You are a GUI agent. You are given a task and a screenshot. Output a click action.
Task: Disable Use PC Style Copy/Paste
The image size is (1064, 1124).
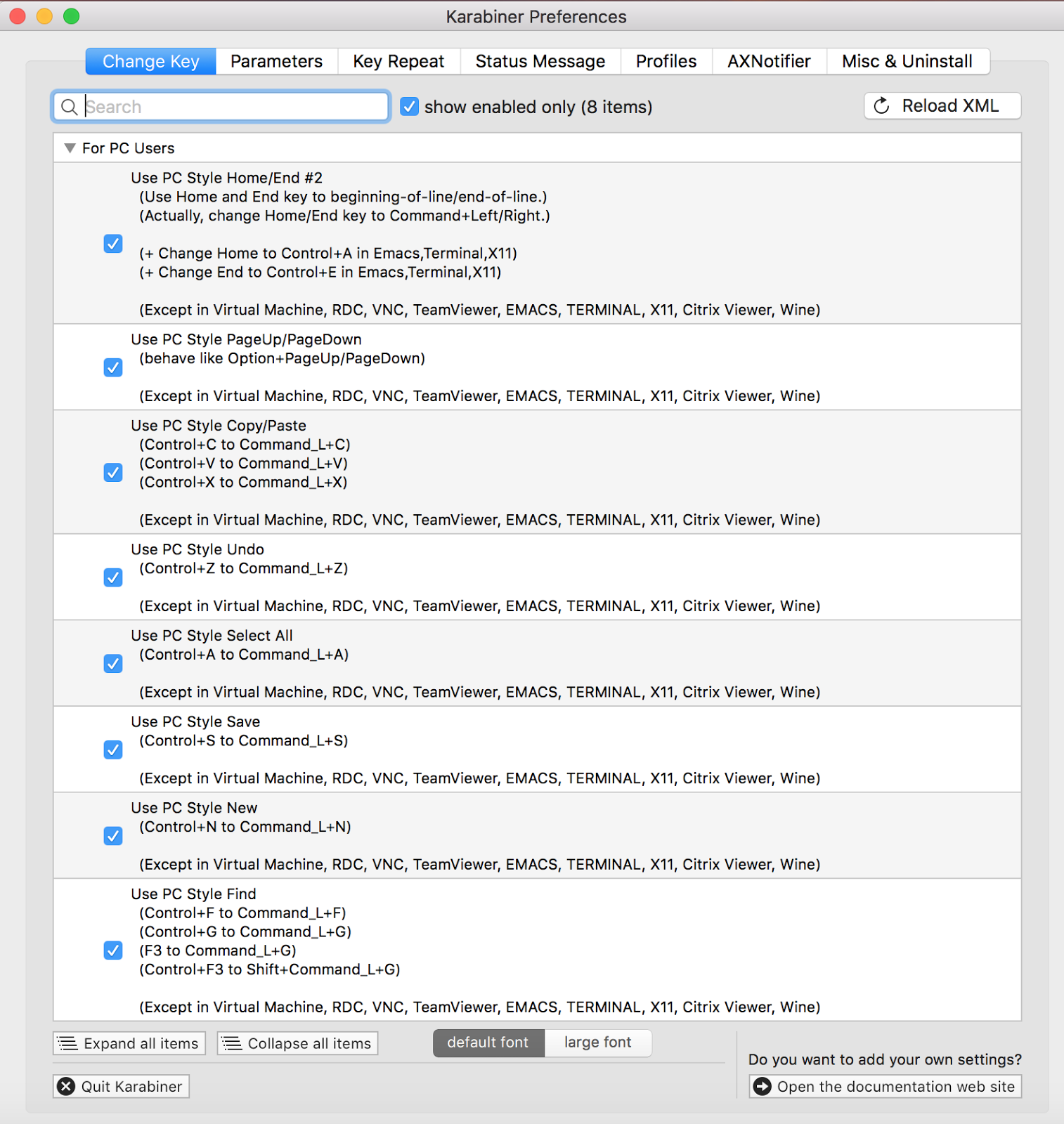click(113, 473)
